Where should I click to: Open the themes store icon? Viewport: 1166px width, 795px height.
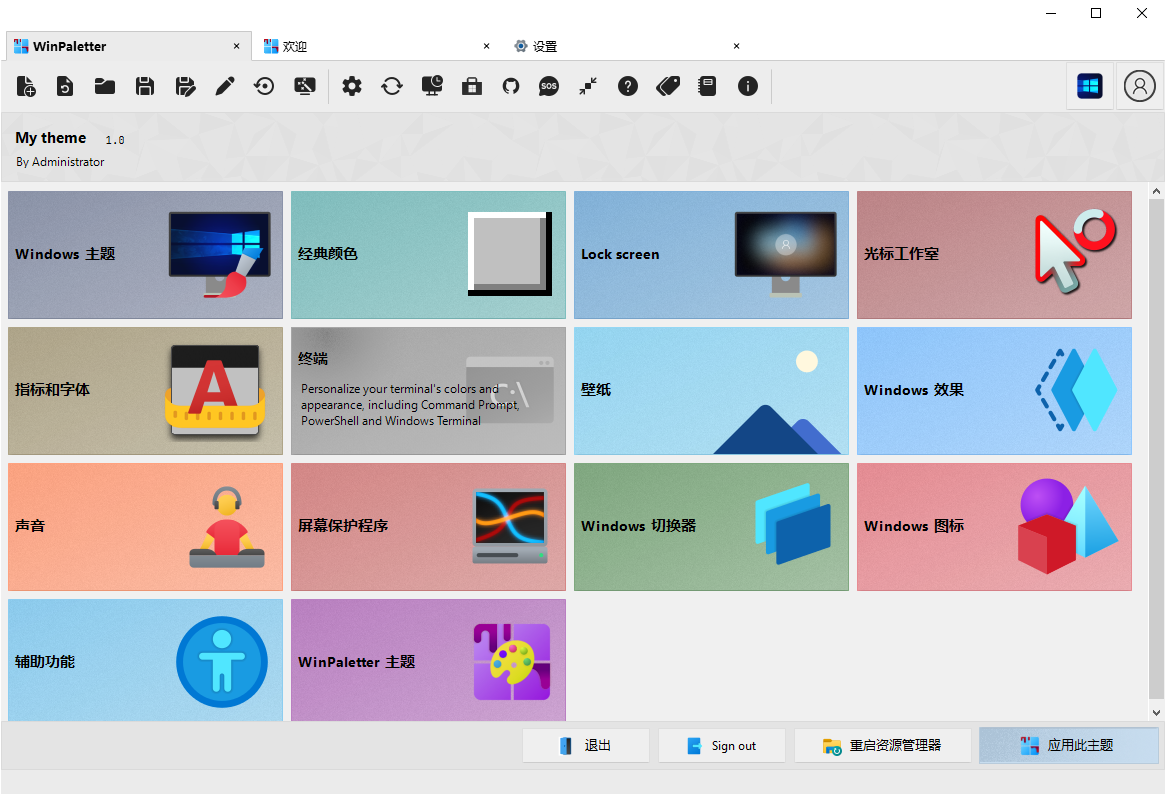(x=472, y=86)
